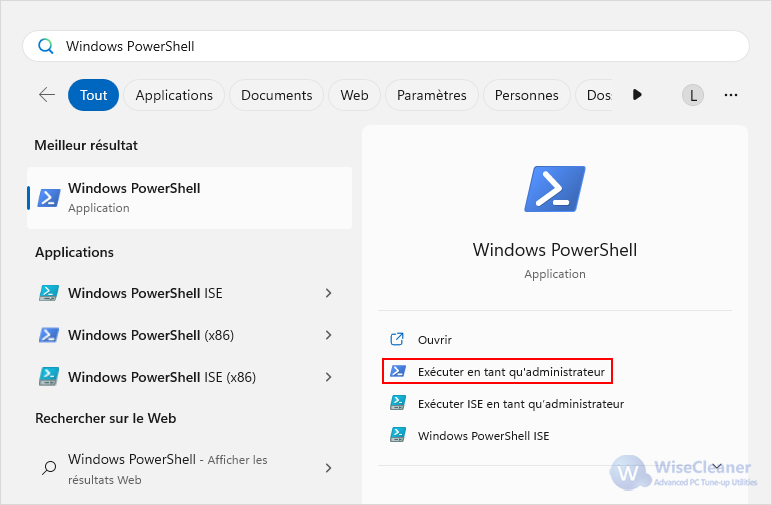Click the search magnifier icon
The image size is (772, 505).
tap(45, 46)
